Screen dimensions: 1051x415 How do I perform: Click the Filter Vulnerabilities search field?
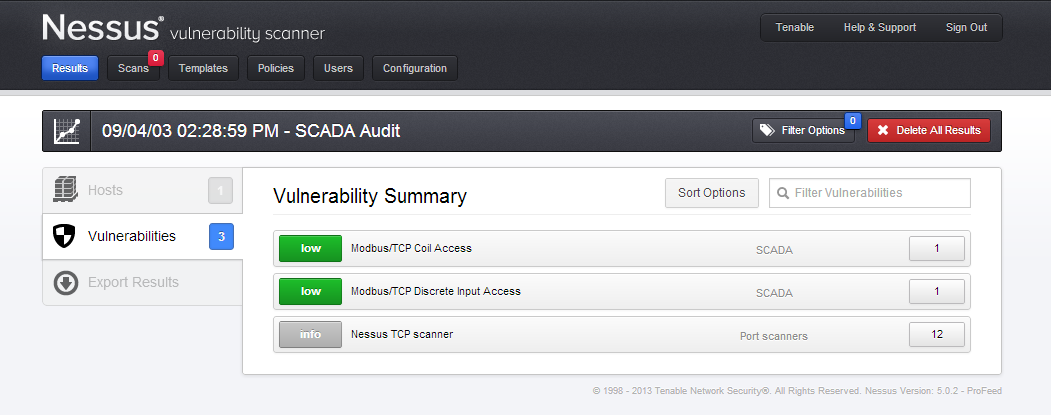(869, 193)
